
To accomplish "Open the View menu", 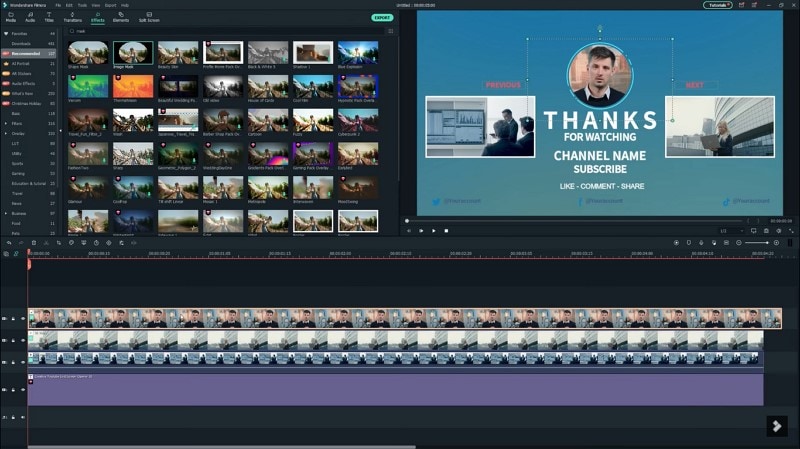I will point(95,5).
